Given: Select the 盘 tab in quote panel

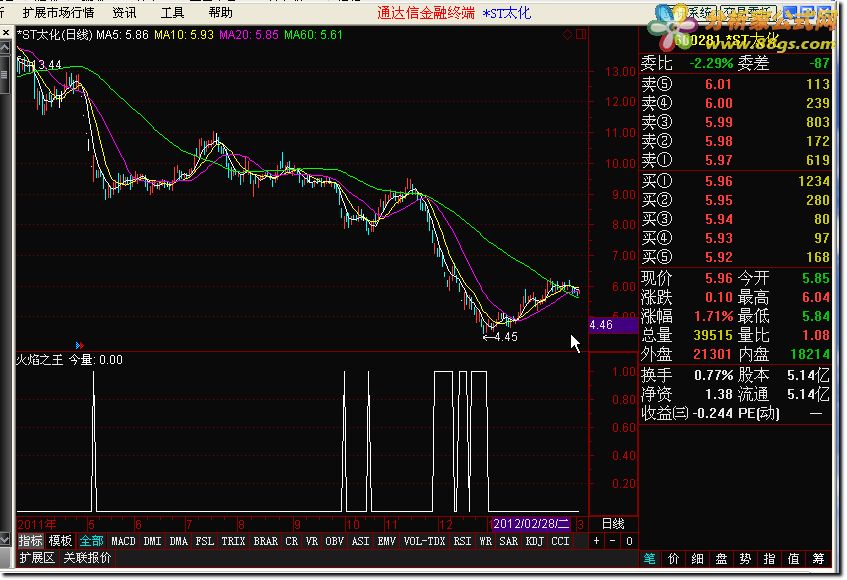Looking at the screenshot, I should (x=722, y=559).
